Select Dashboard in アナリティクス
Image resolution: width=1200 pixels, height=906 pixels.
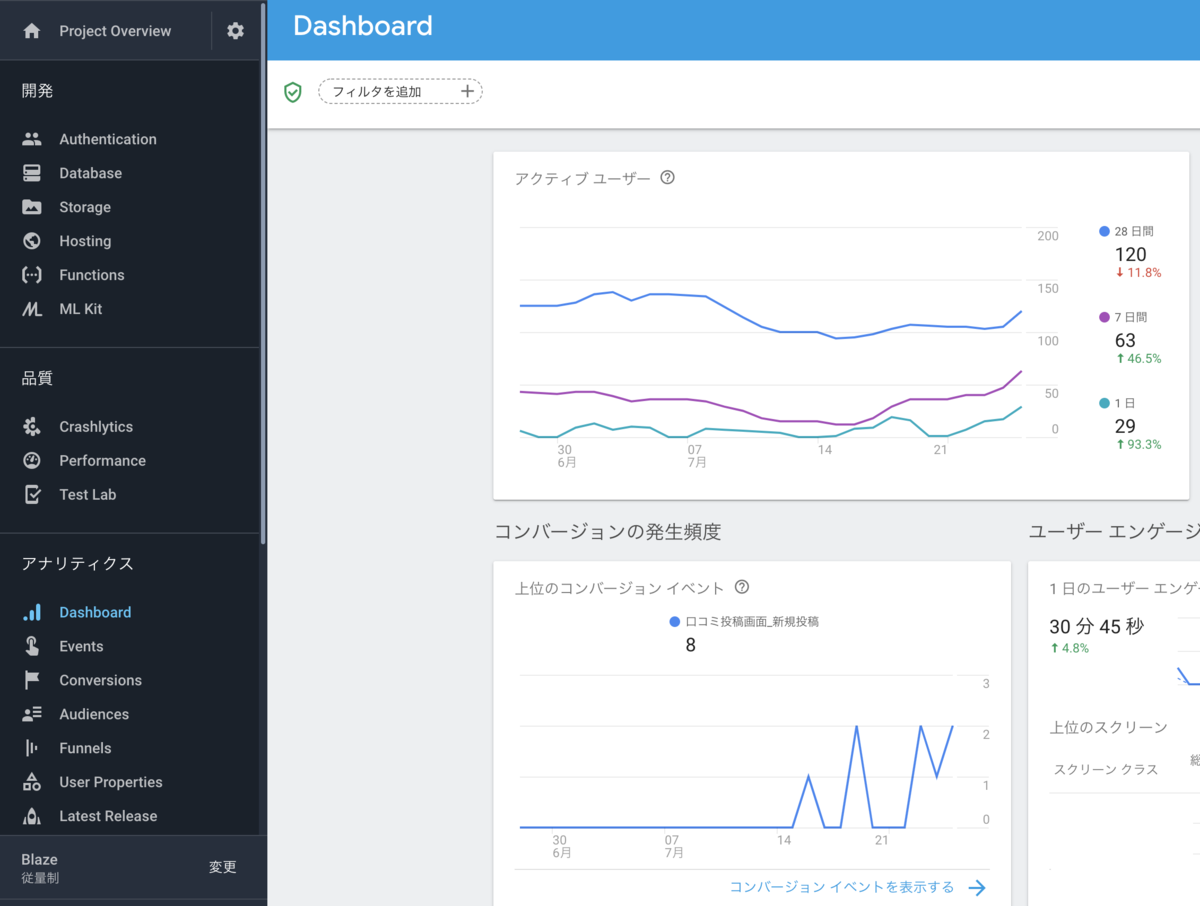coord(95,612)
